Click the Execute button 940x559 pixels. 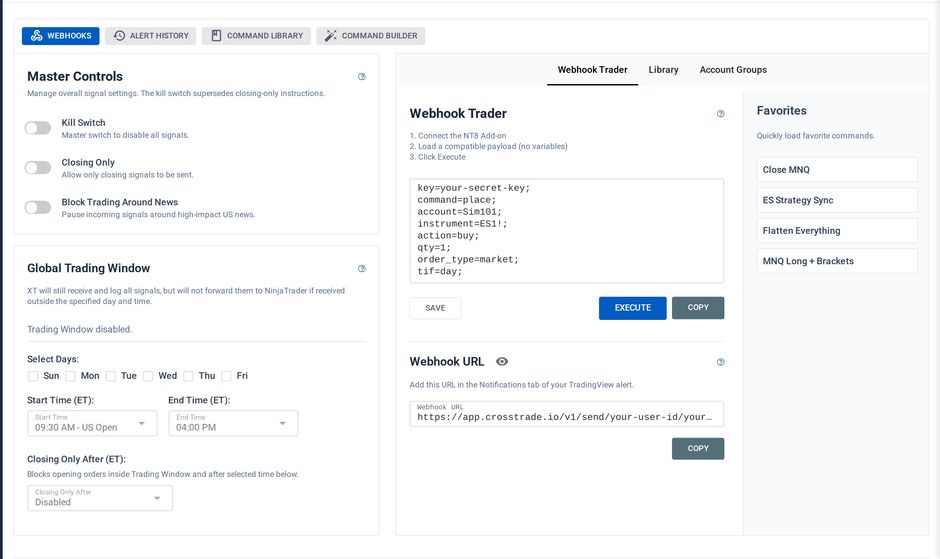point(632,308)
